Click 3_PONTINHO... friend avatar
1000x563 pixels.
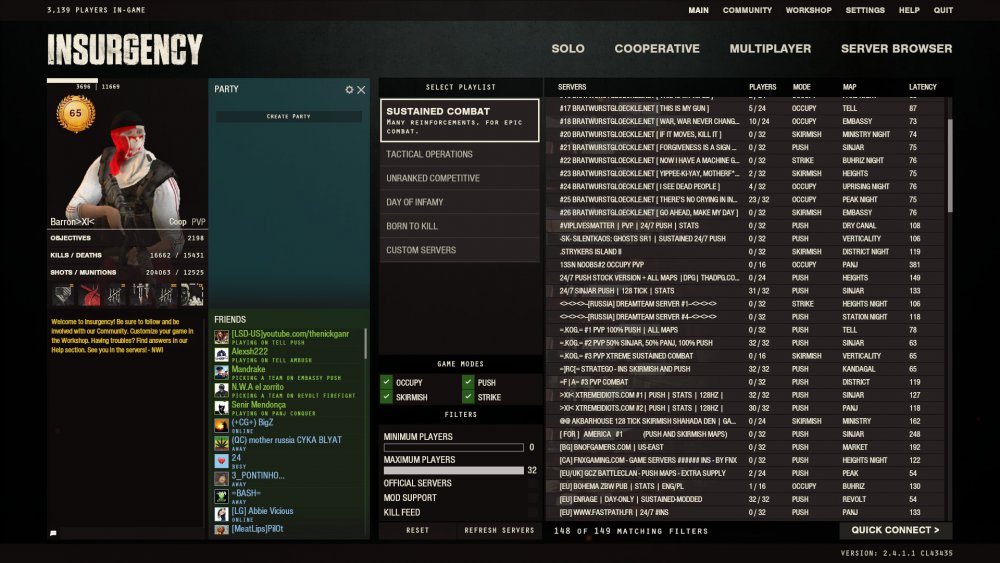coord(221,479)
